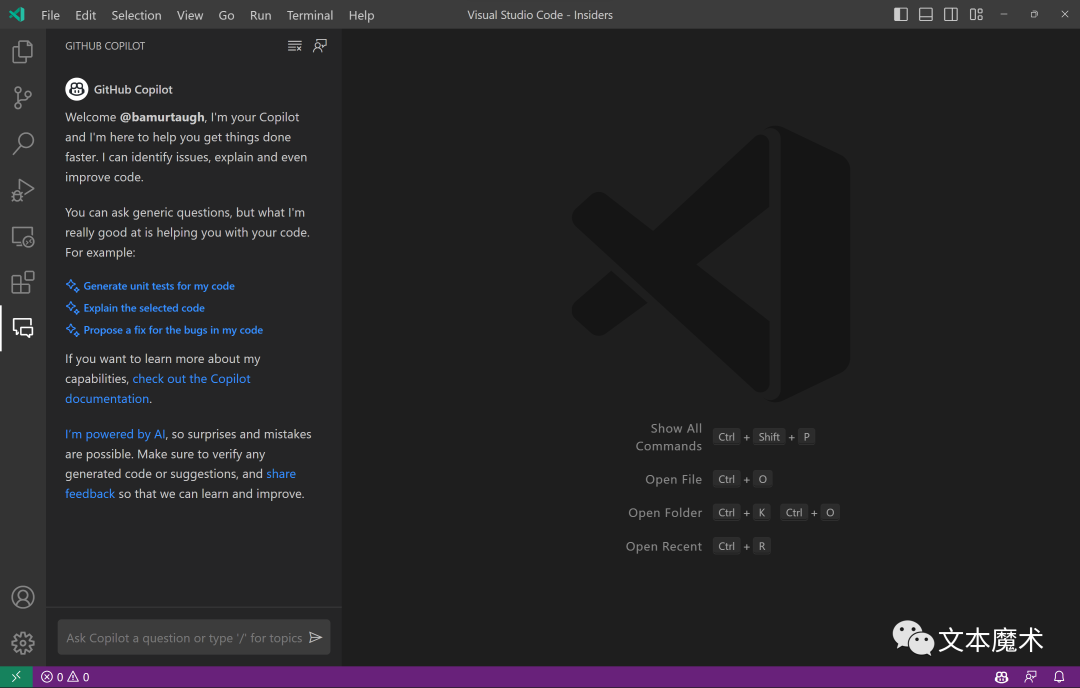
Task: Open the Run menu
Action: tap(260, 15)
